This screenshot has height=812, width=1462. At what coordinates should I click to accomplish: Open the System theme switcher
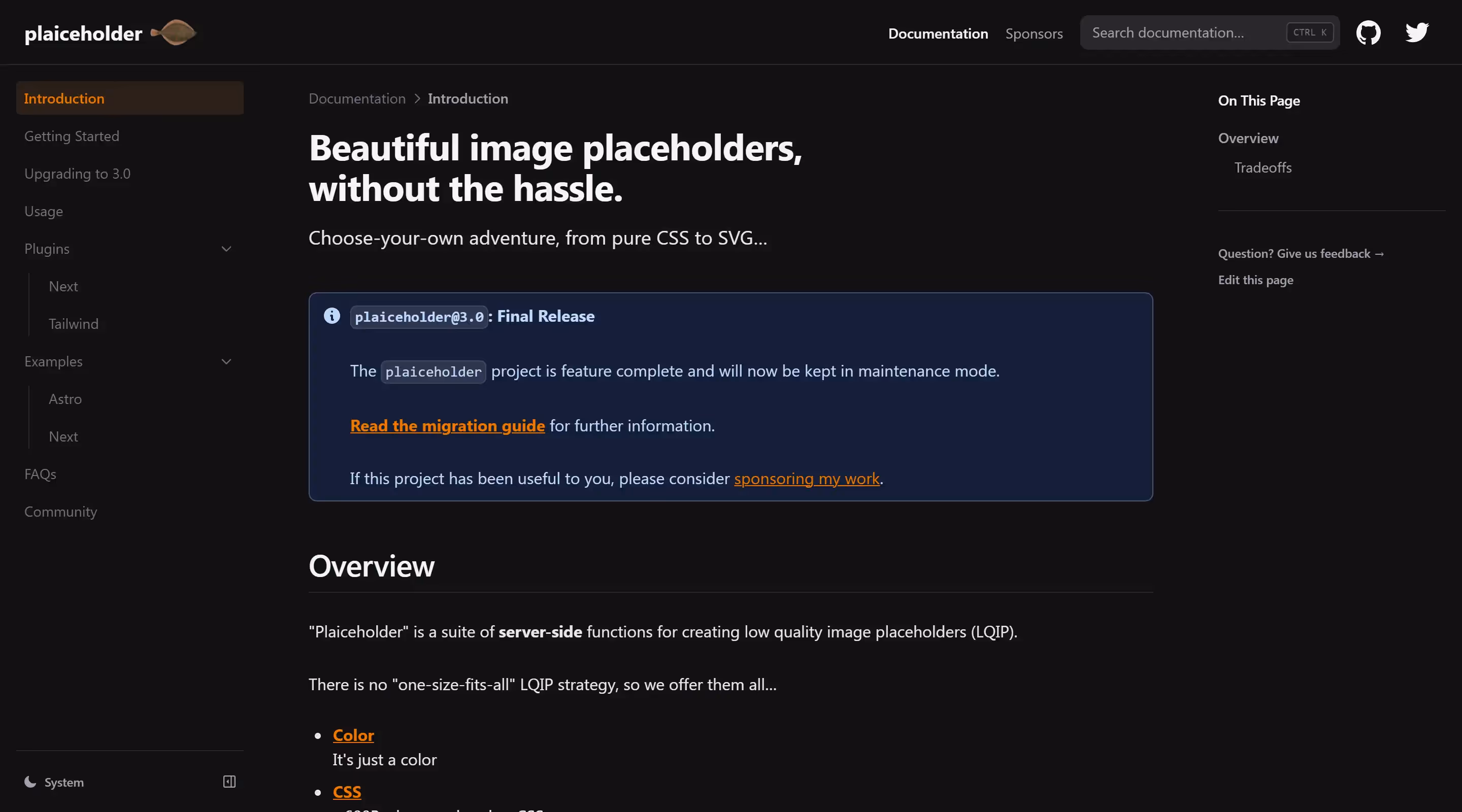click(x=54, y=782)
